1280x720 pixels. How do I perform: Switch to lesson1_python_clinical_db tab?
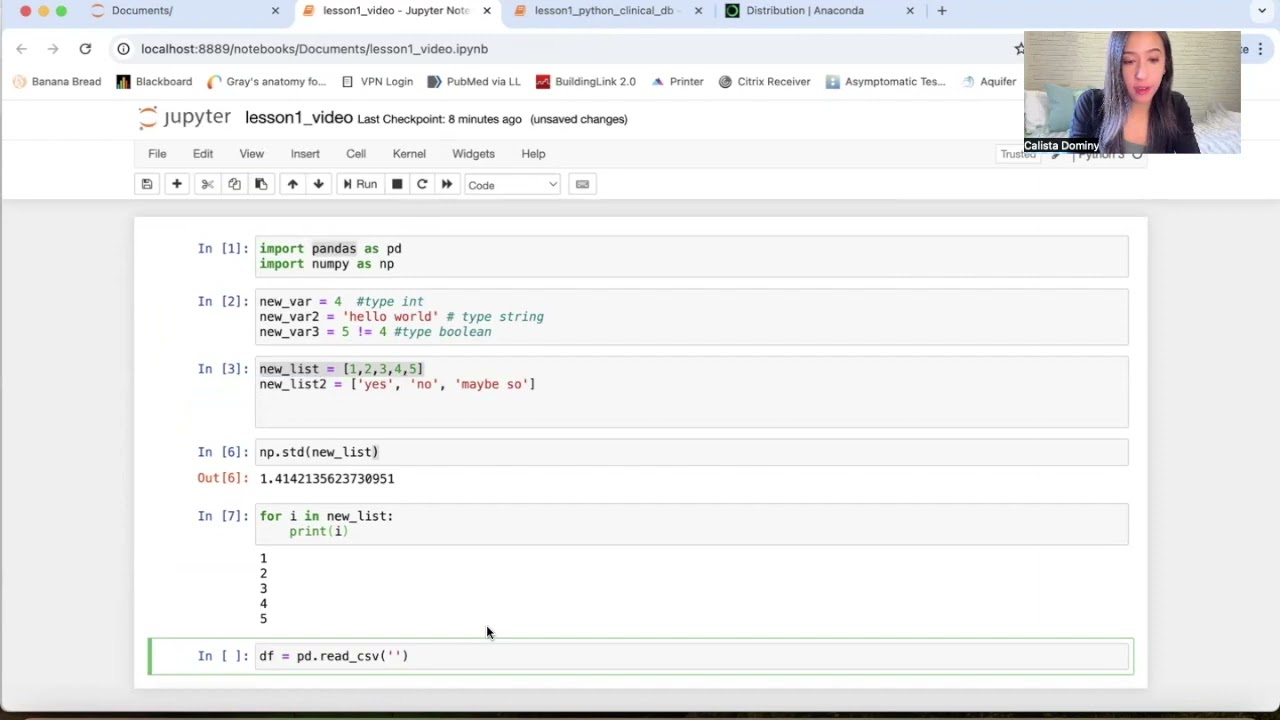(604, 10)
